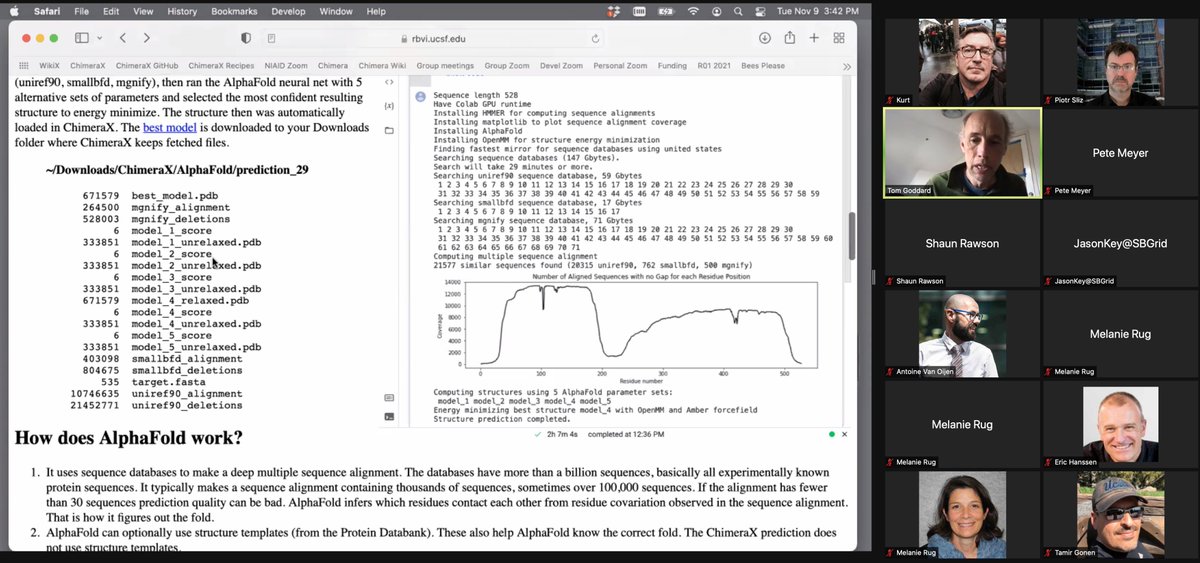Select Piotr Sliz's video tile
This screenshot has width=1200, height=563.
coord(1121,62)
